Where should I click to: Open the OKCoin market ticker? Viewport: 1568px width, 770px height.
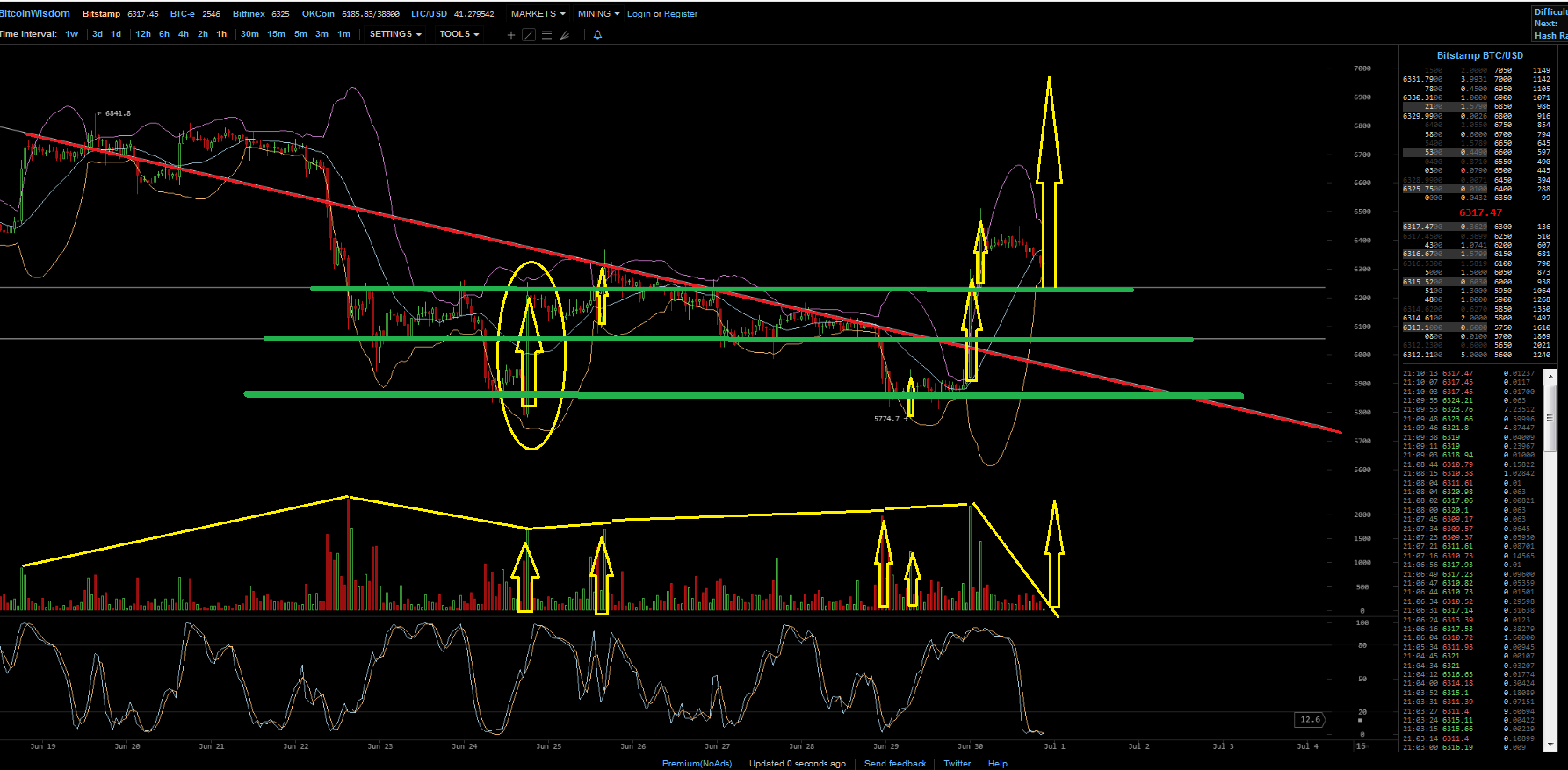tap(350, 14)
